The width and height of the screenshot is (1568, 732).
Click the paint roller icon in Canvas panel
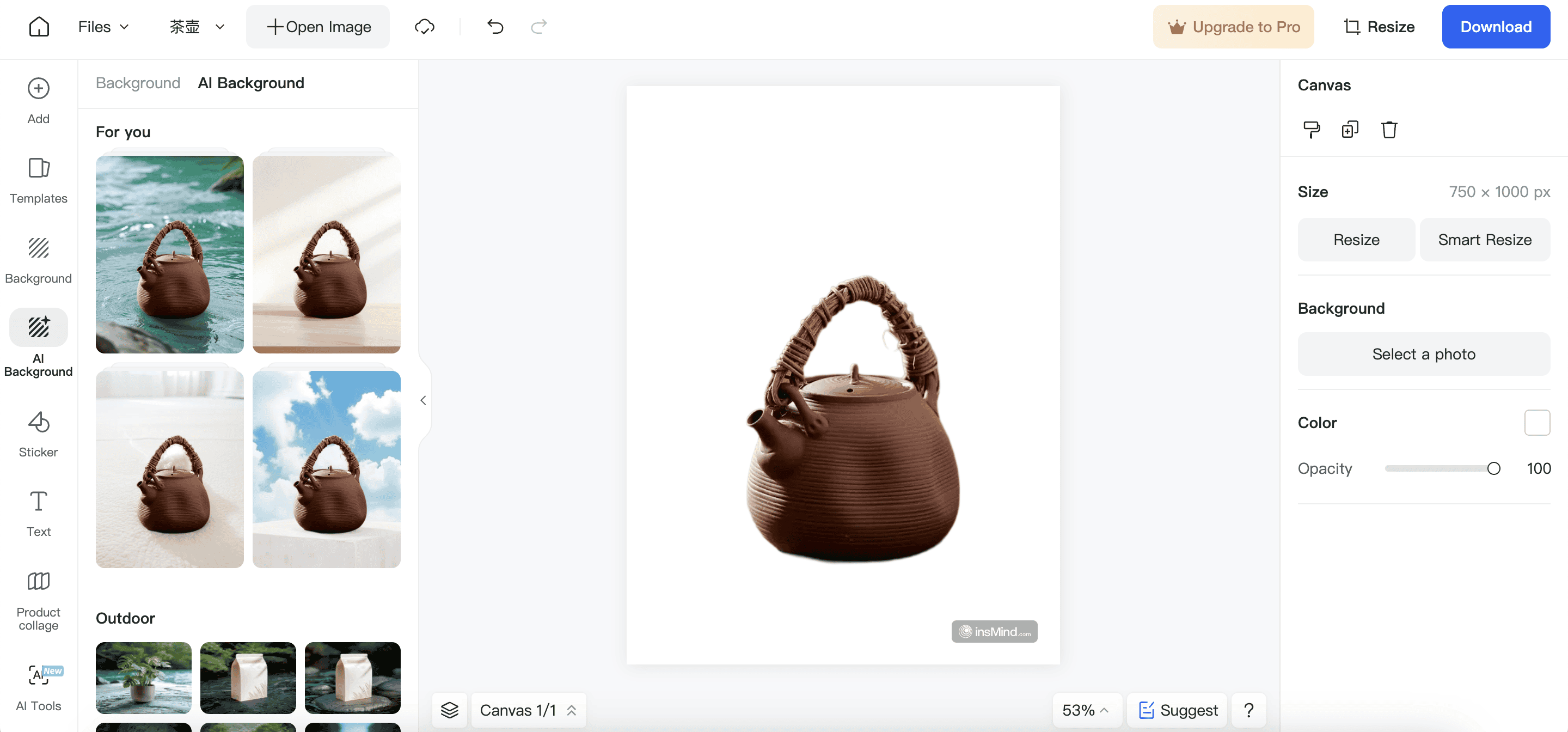pyautogui.click(x=1311, y=130)
